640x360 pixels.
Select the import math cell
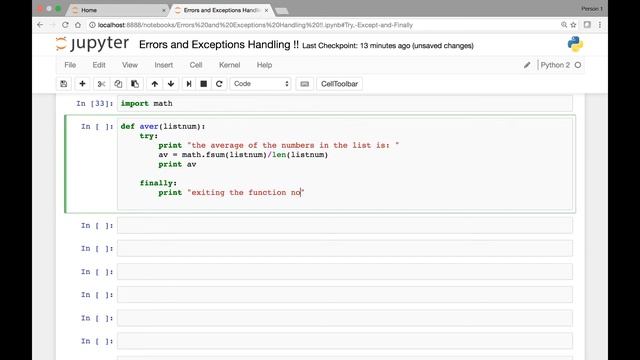coord(345,103)
